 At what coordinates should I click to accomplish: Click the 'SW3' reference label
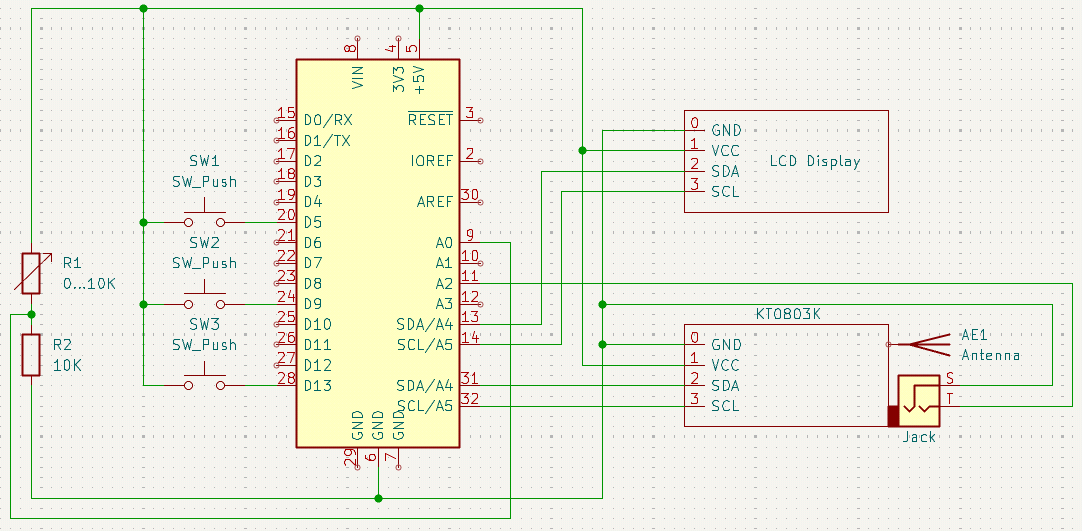coord(204,324)
